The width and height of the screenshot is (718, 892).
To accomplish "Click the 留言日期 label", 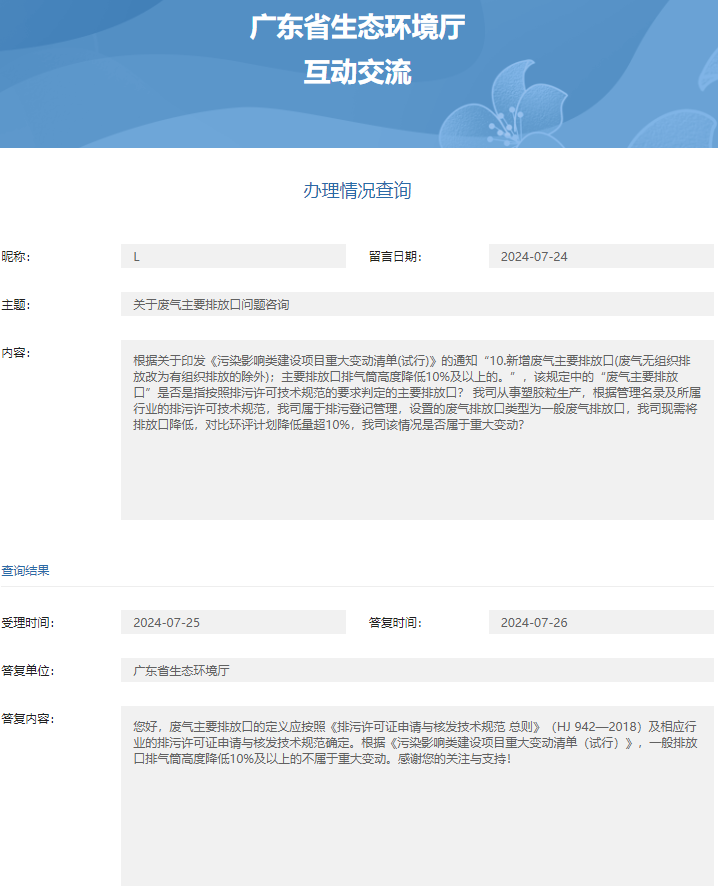I will coord(395,257).
